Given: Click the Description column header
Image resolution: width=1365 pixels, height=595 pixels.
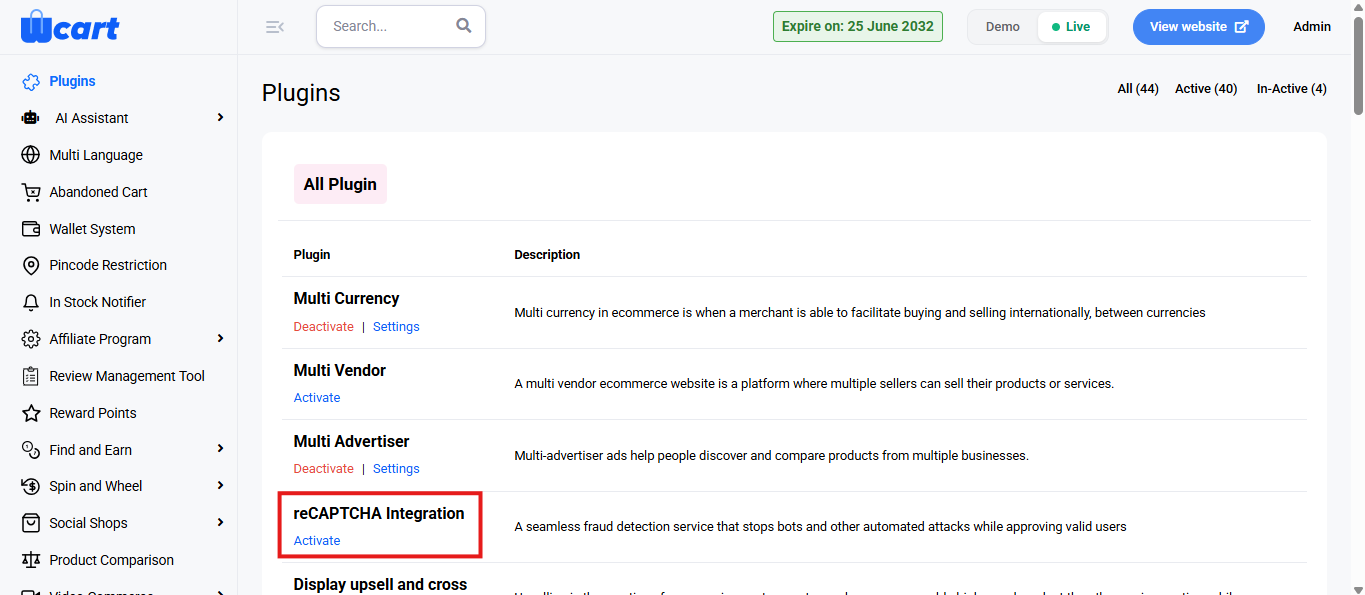Looking at the screenshot, I should pos(547,255).
